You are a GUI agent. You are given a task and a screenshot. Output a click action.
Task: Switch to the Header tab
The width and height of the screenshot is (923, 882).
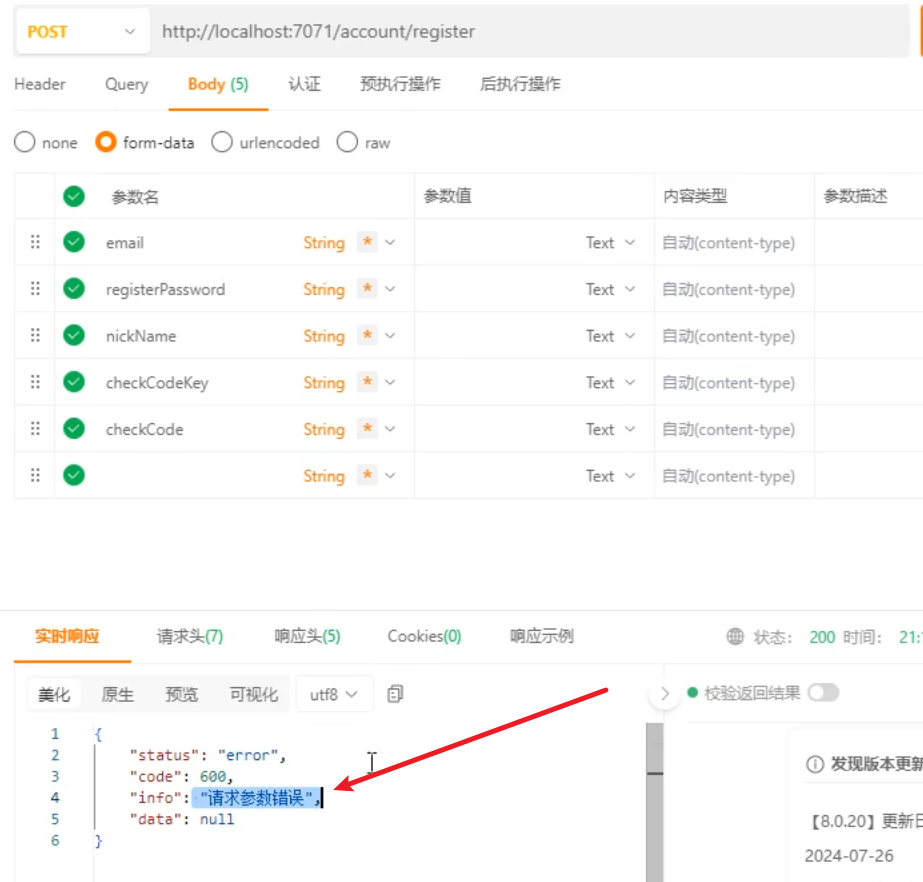click(40, 84)
